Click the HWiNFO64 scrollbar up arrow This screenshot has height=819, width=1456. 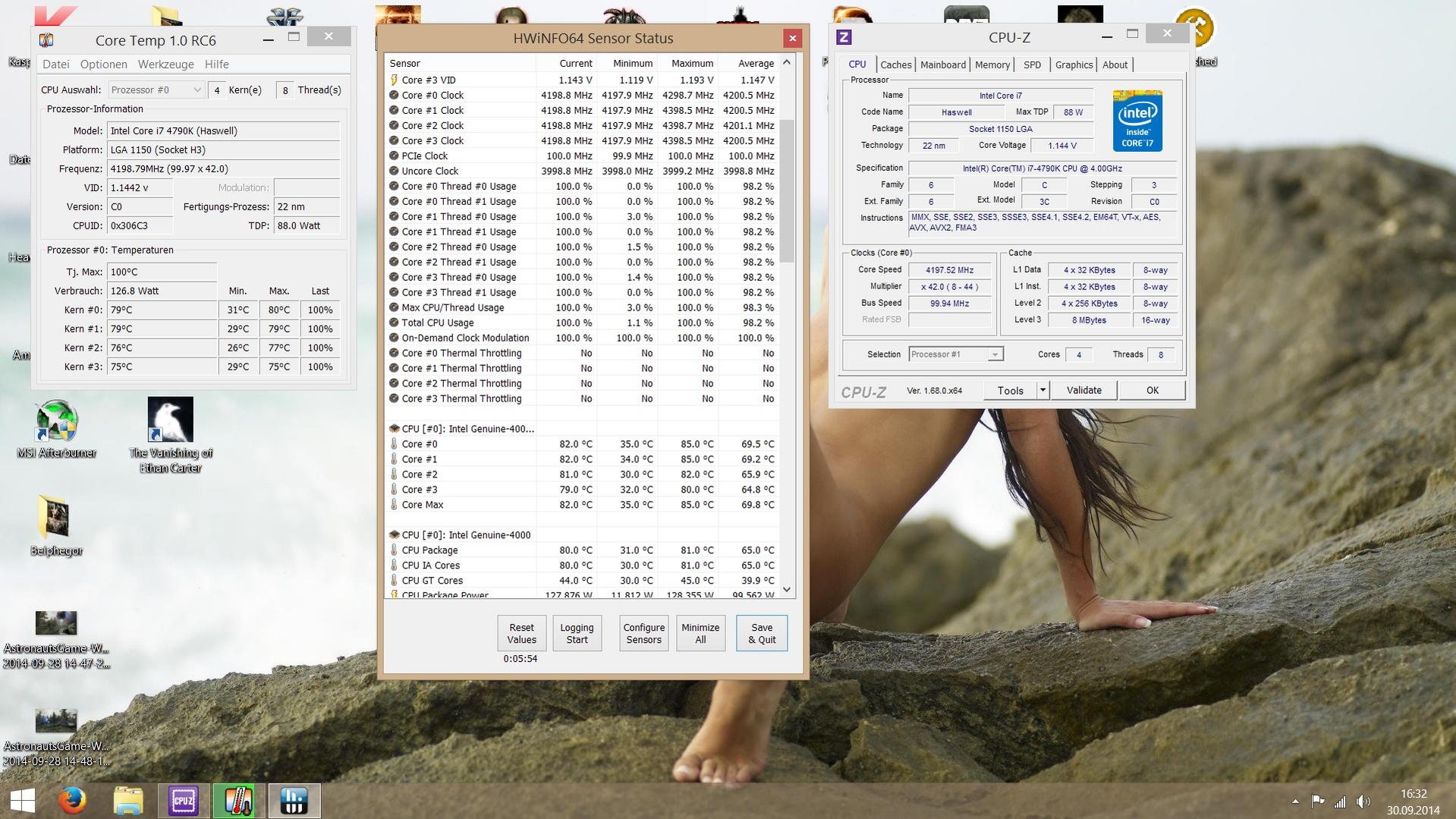coord(787,62)
